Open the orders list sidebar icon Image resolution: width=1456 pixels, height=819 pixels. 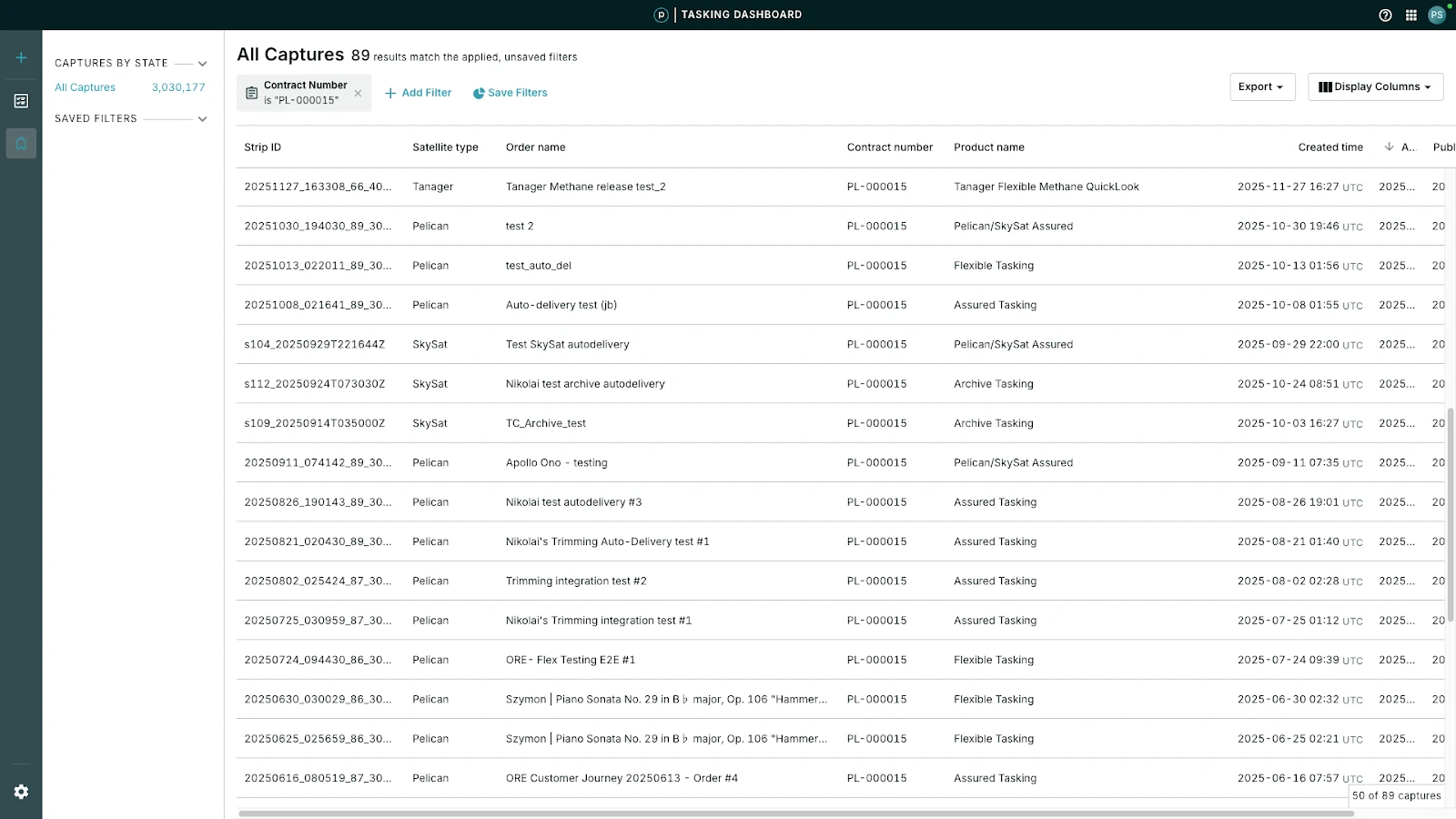click(x=21, y=101)
